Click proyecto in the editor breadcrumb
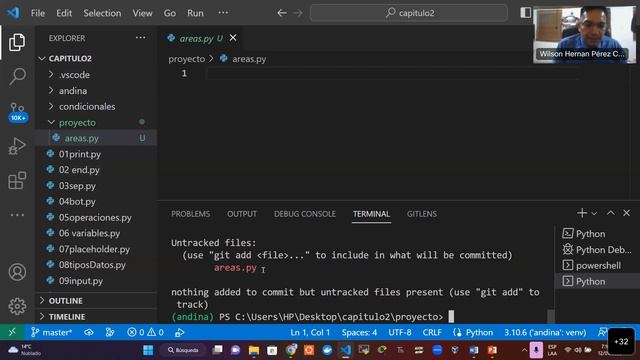 tap(187, 59)
